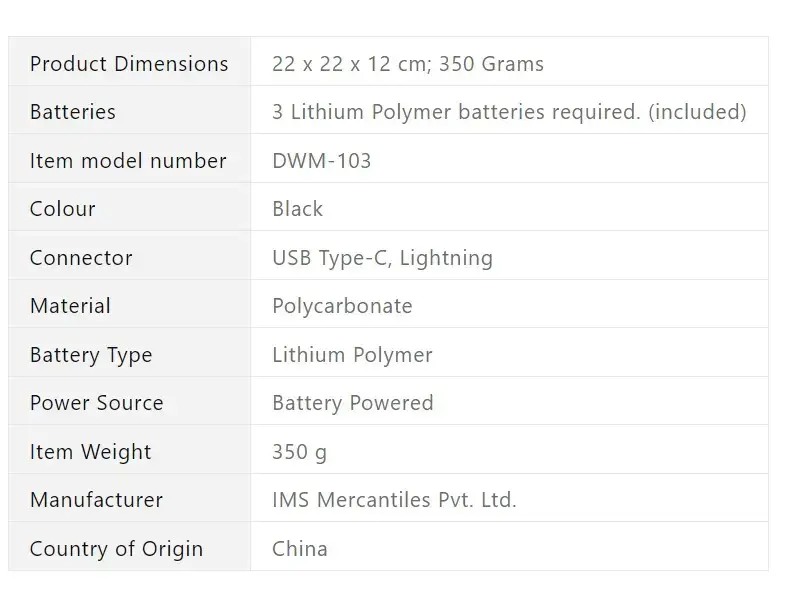Click the Material label
The height and width of the screenshot is (589, 801).
click(70, 306)
